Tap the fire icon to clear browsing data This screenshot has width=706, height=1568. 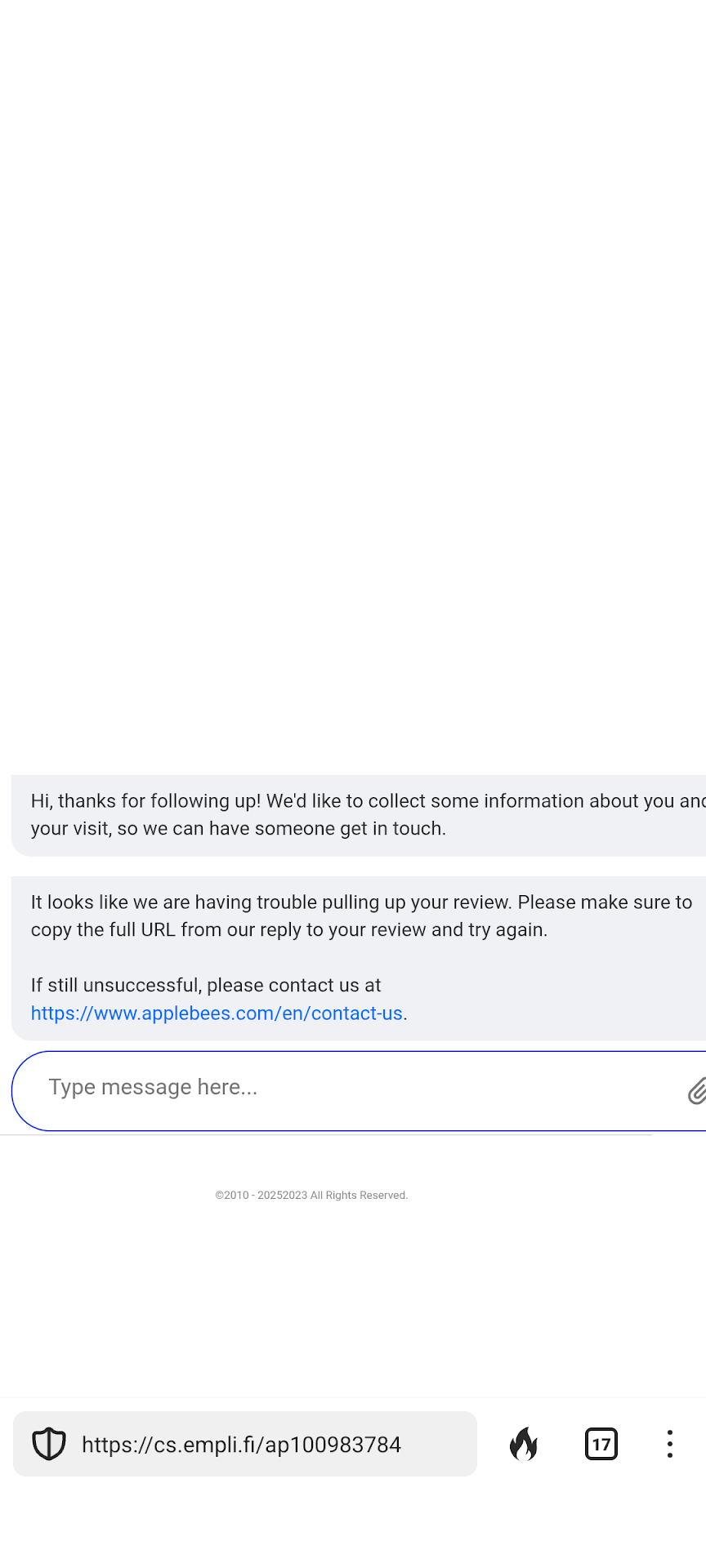(524, 1444)
